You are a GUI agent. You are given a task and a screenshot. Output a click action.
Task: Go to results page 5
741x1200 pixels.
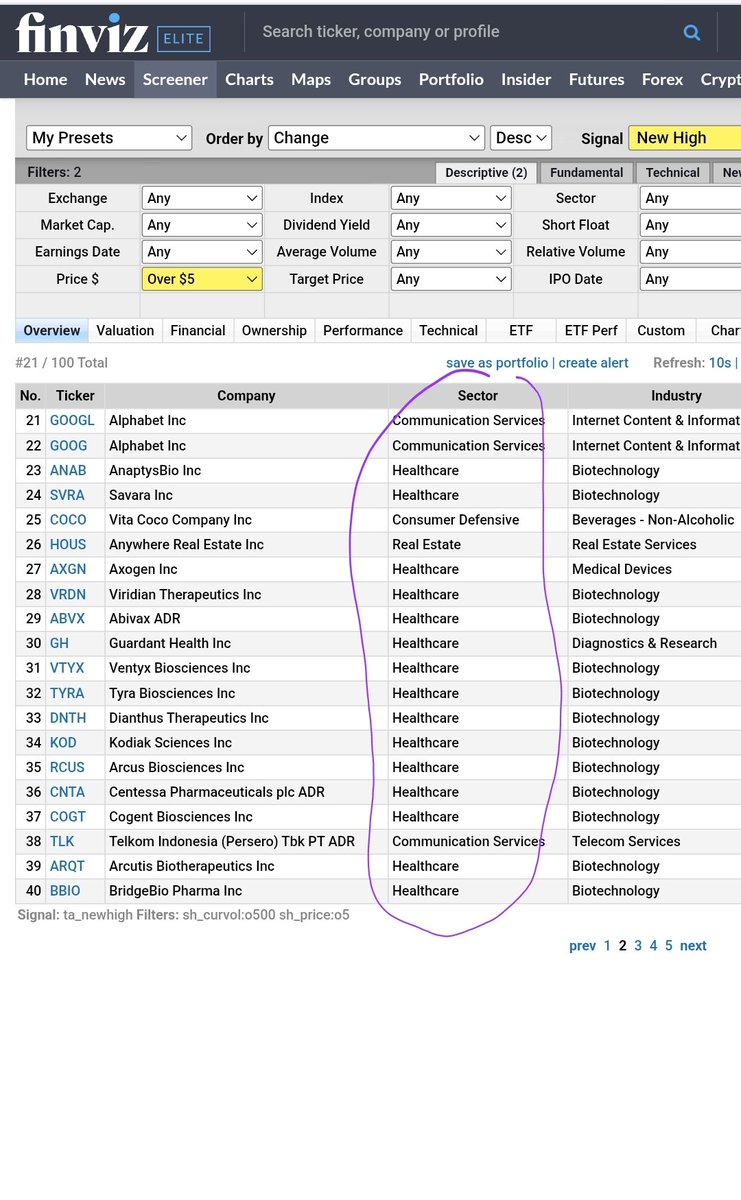point(669,946)
